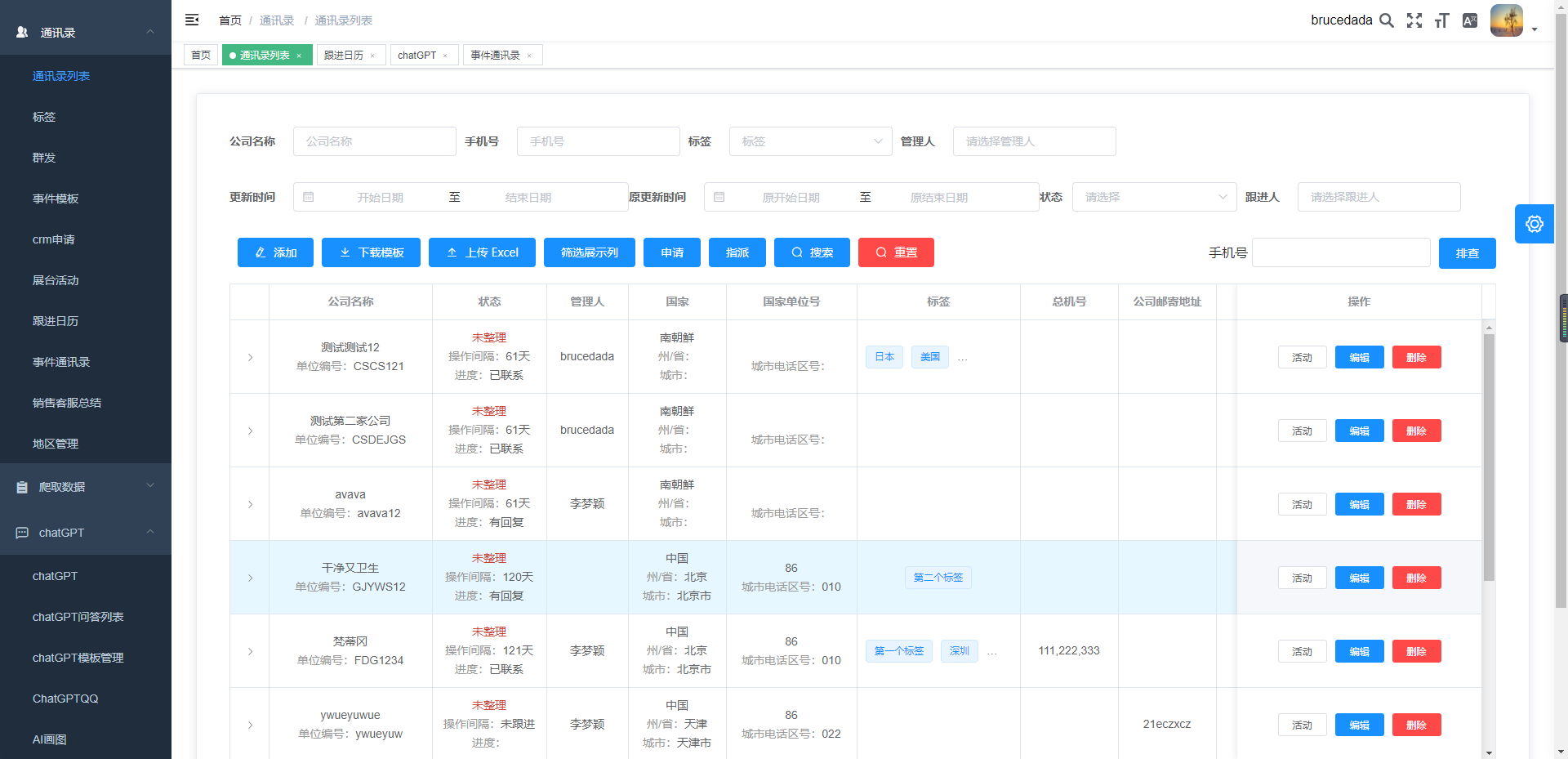
Task: Open the 跟进人 select field
Action: coord(1379,197)
